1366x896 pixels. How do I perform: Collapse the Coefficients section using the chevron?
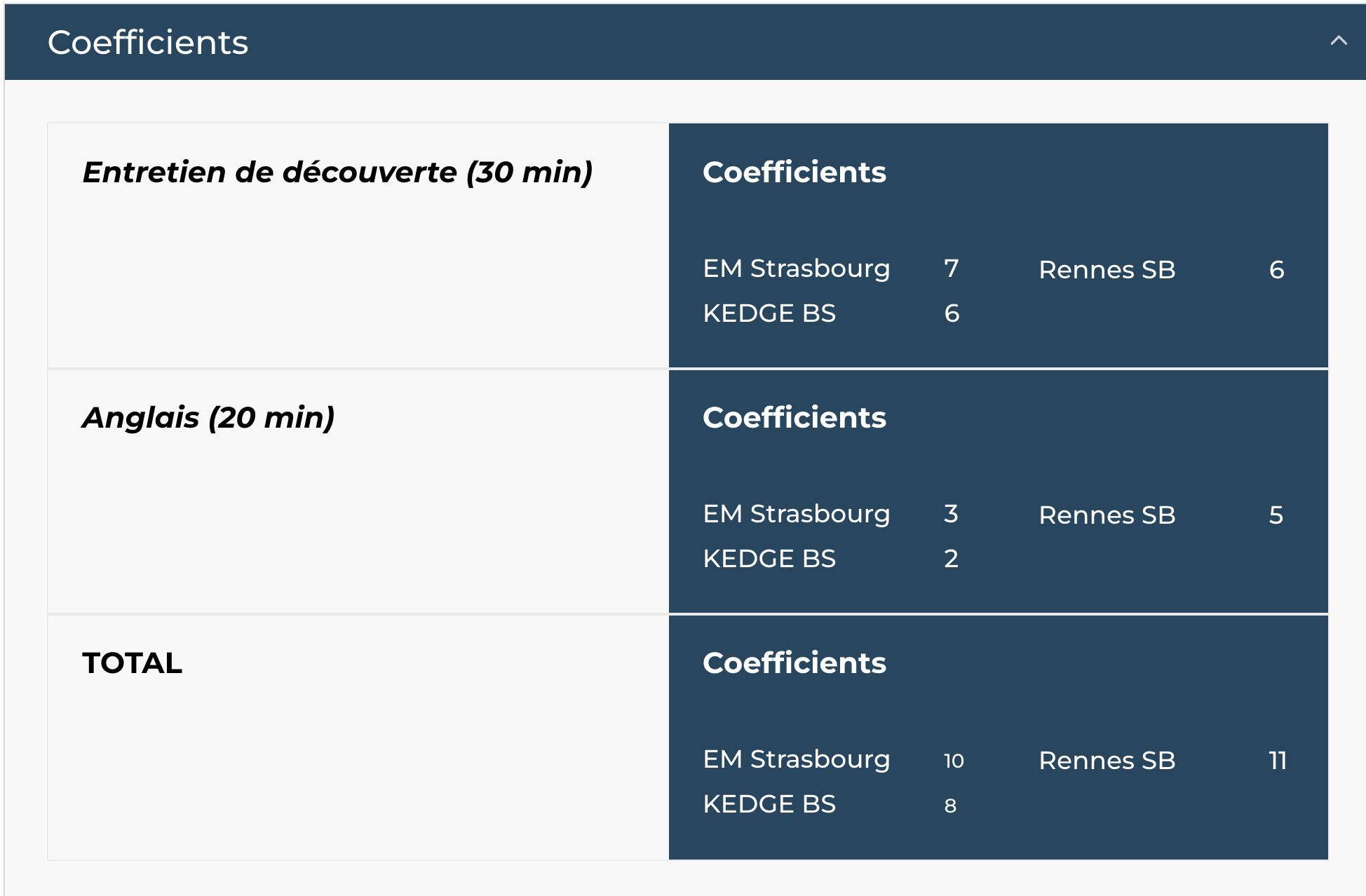1338,41
